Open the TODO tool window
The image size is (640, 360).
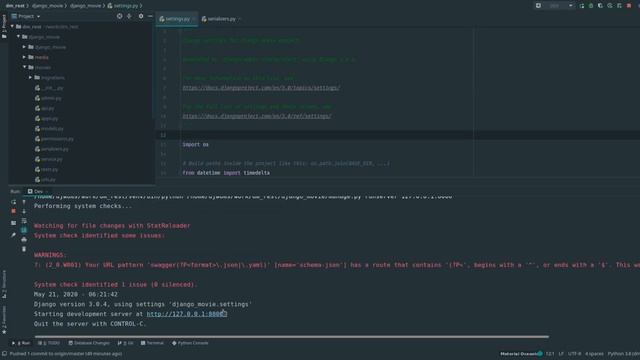pos(49,343)
